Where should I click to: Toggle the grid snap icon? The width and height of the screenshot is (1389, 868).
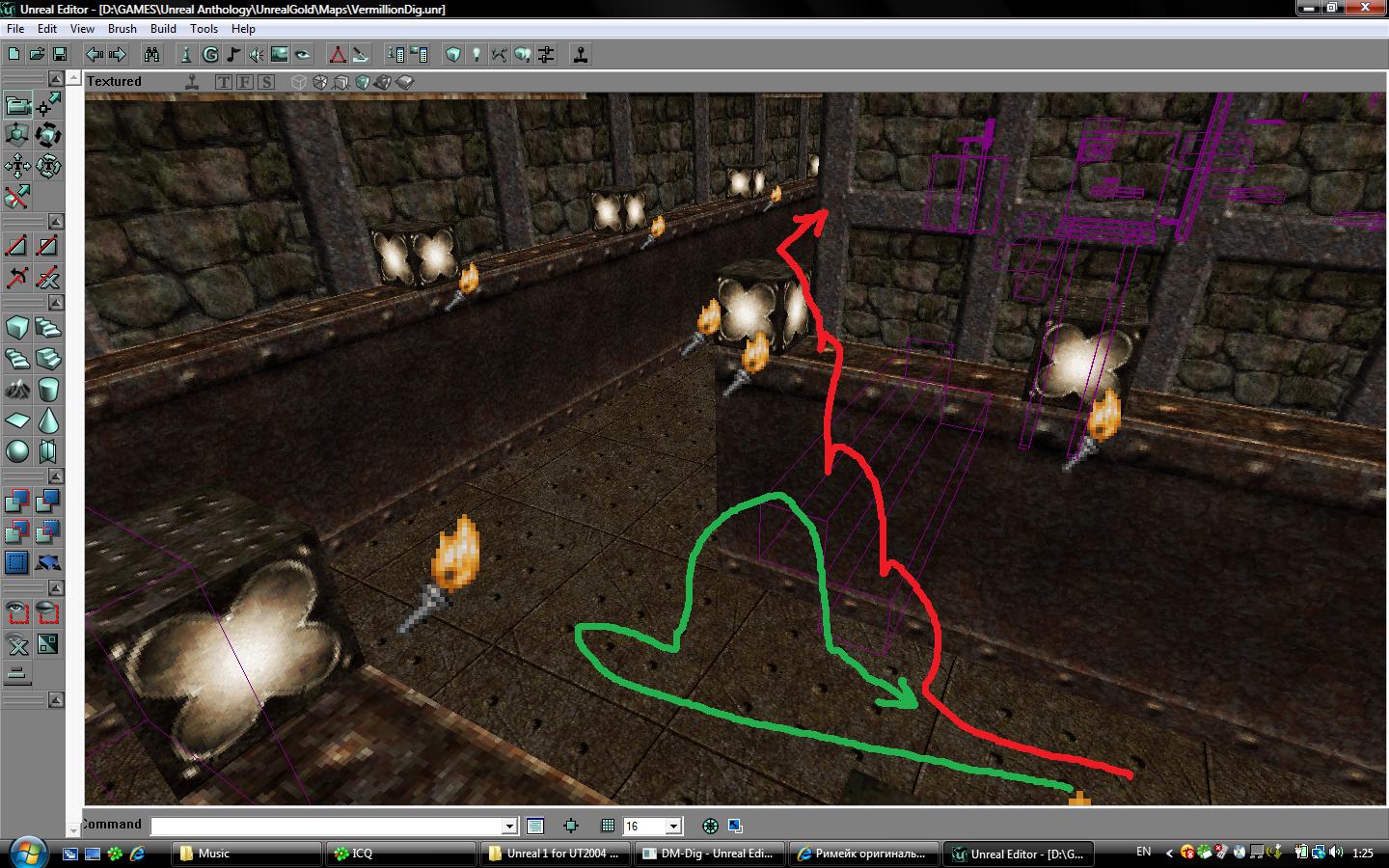608,826
